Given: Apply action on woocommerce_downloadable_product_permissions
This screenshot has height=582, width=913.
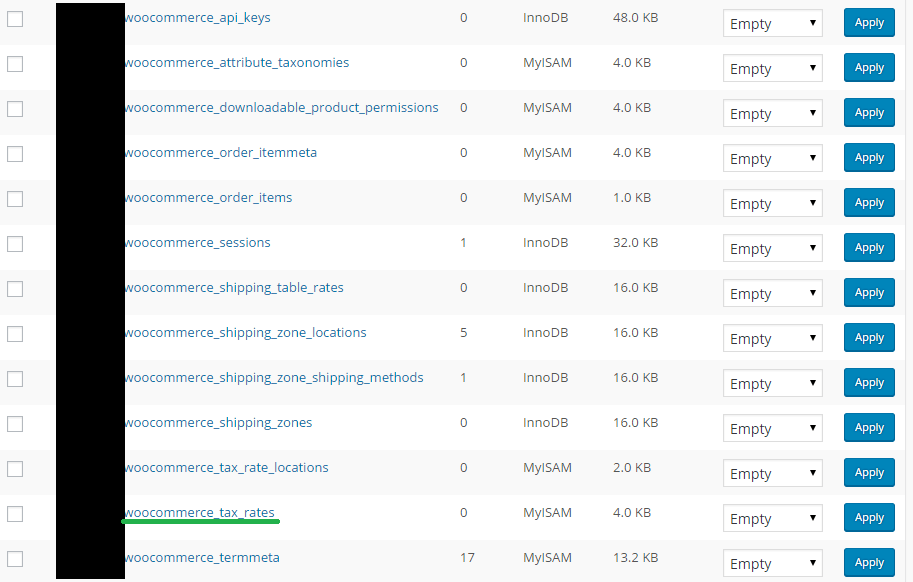Looking at the screenshot, I should pyautogui.click(x=869, y=112).
